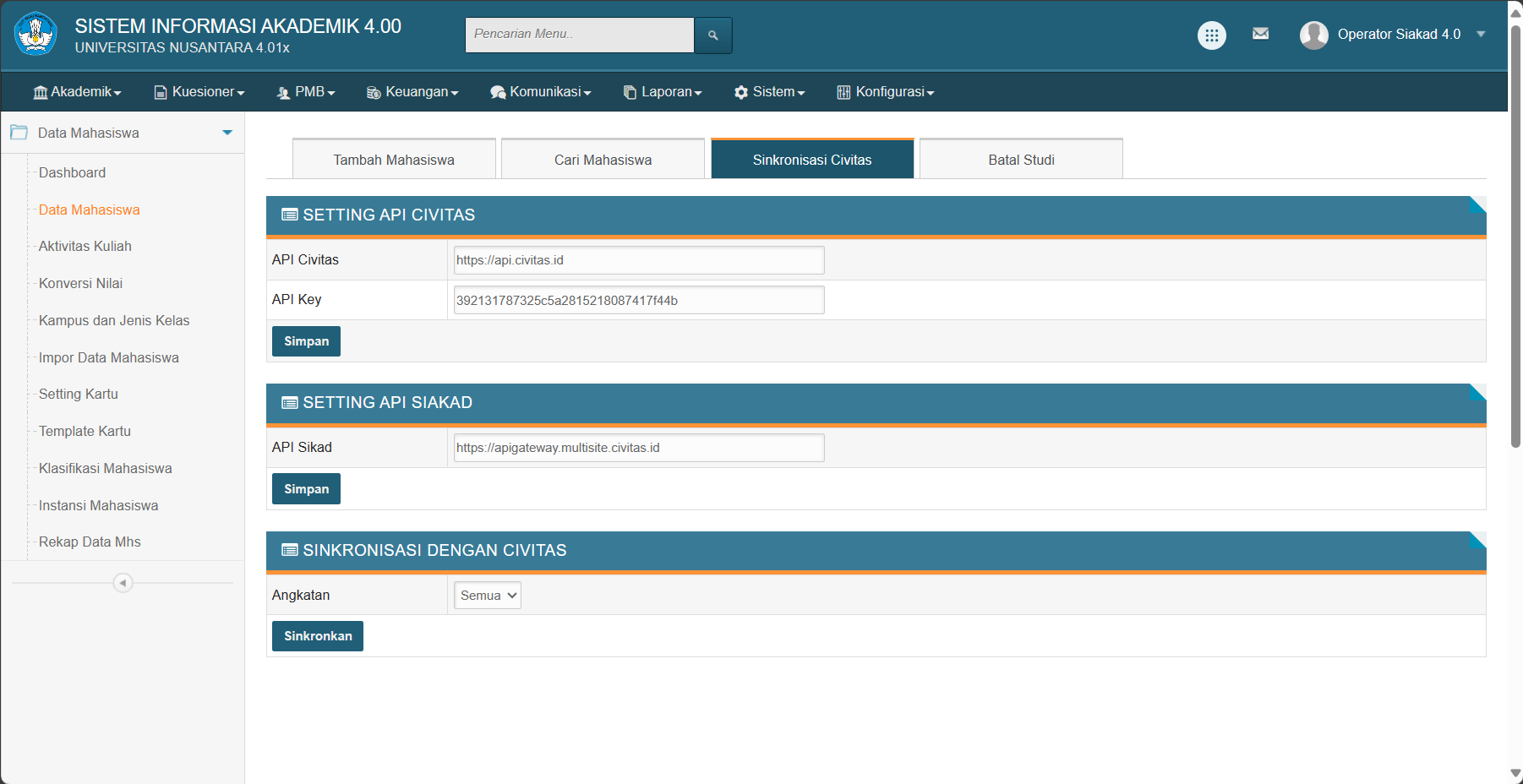
Task: Open the mail envelope icon
Action: (1260, 34)
